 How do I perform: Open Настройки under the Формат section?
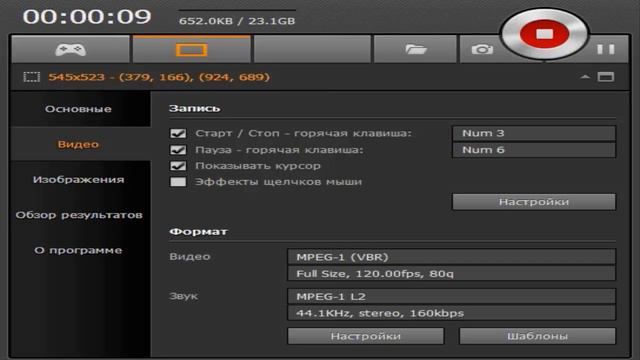(366, 336)
